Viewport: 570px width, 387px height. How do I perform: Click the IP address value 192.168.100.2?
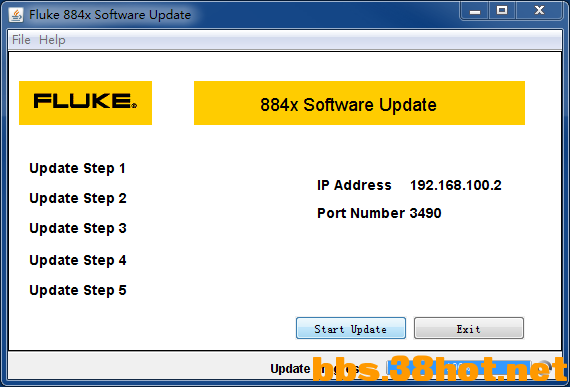[x=455, y=185]
